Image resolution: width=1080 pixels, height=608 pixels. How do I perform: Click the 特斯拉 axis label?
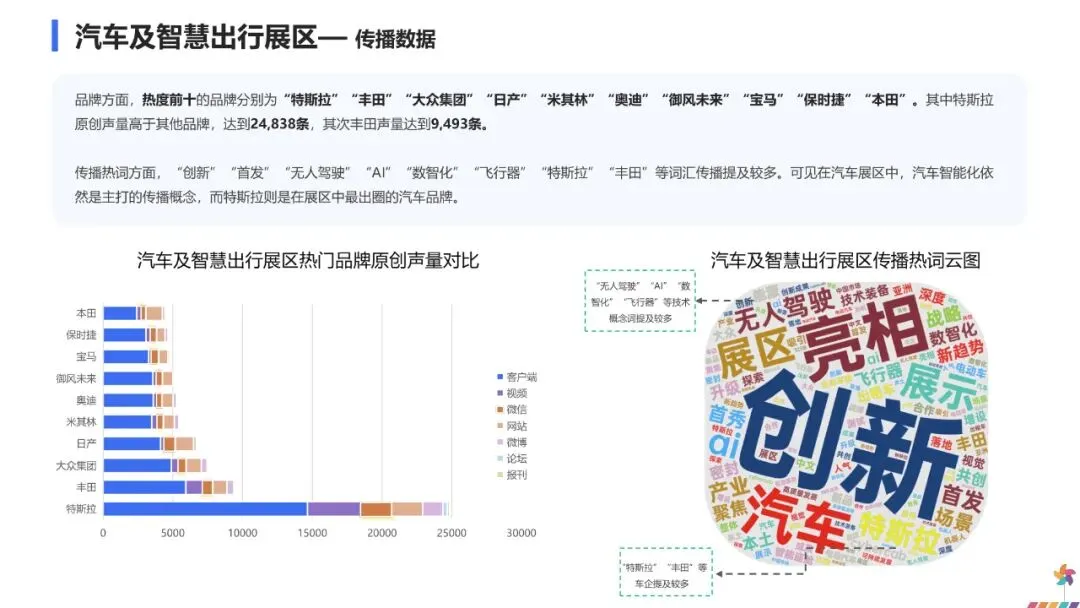click(81, 509)
